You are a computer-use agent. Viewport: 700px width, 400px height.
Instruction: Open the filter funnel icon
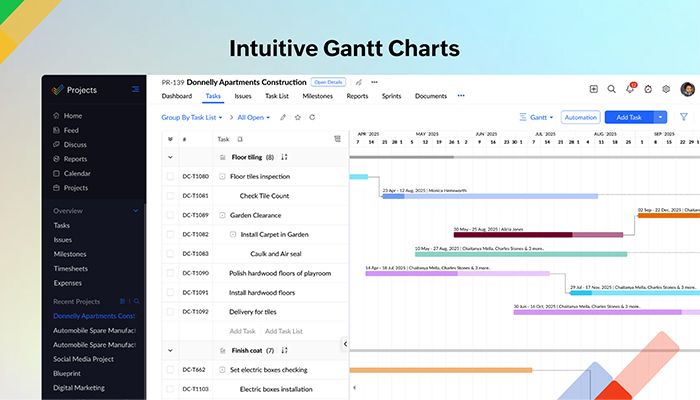(x=684, y=117)
